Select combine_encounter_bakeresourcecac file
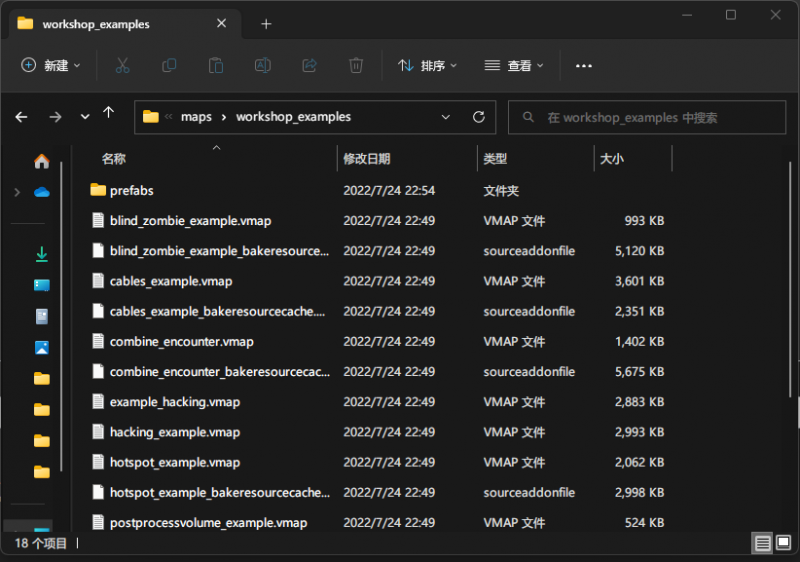Image resolution: width=800 pixels, height=562 pixels. pyautogui.click(x=220, y=372)
